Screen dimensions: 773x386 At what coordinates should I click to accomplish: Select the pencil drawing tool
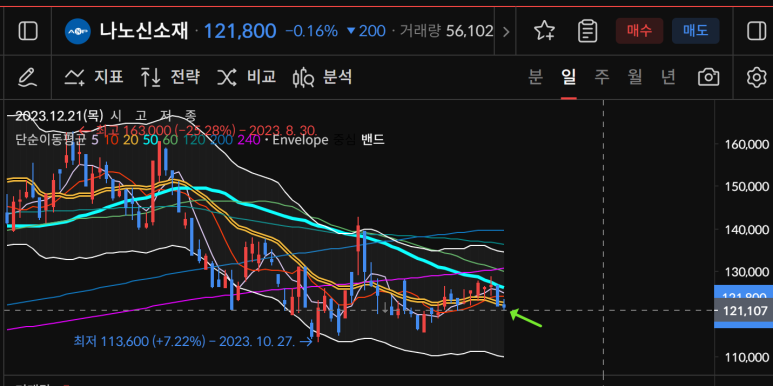[x=28, y=77]
